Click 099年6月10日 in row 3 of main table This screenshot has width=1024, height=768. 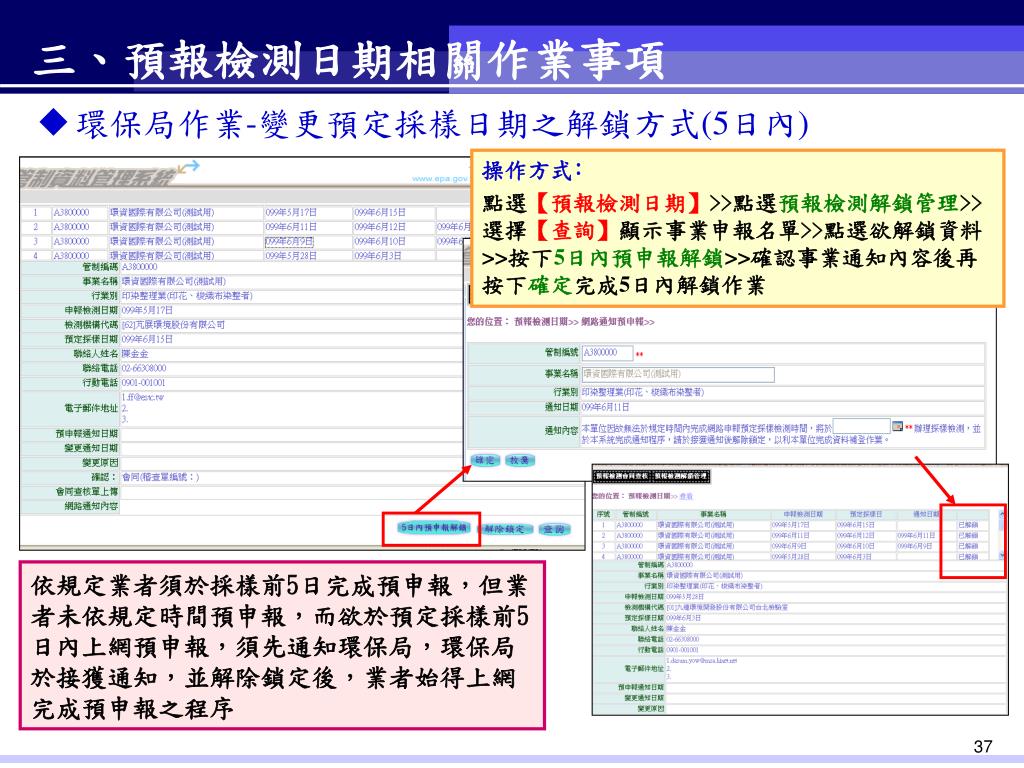[380, 241]
